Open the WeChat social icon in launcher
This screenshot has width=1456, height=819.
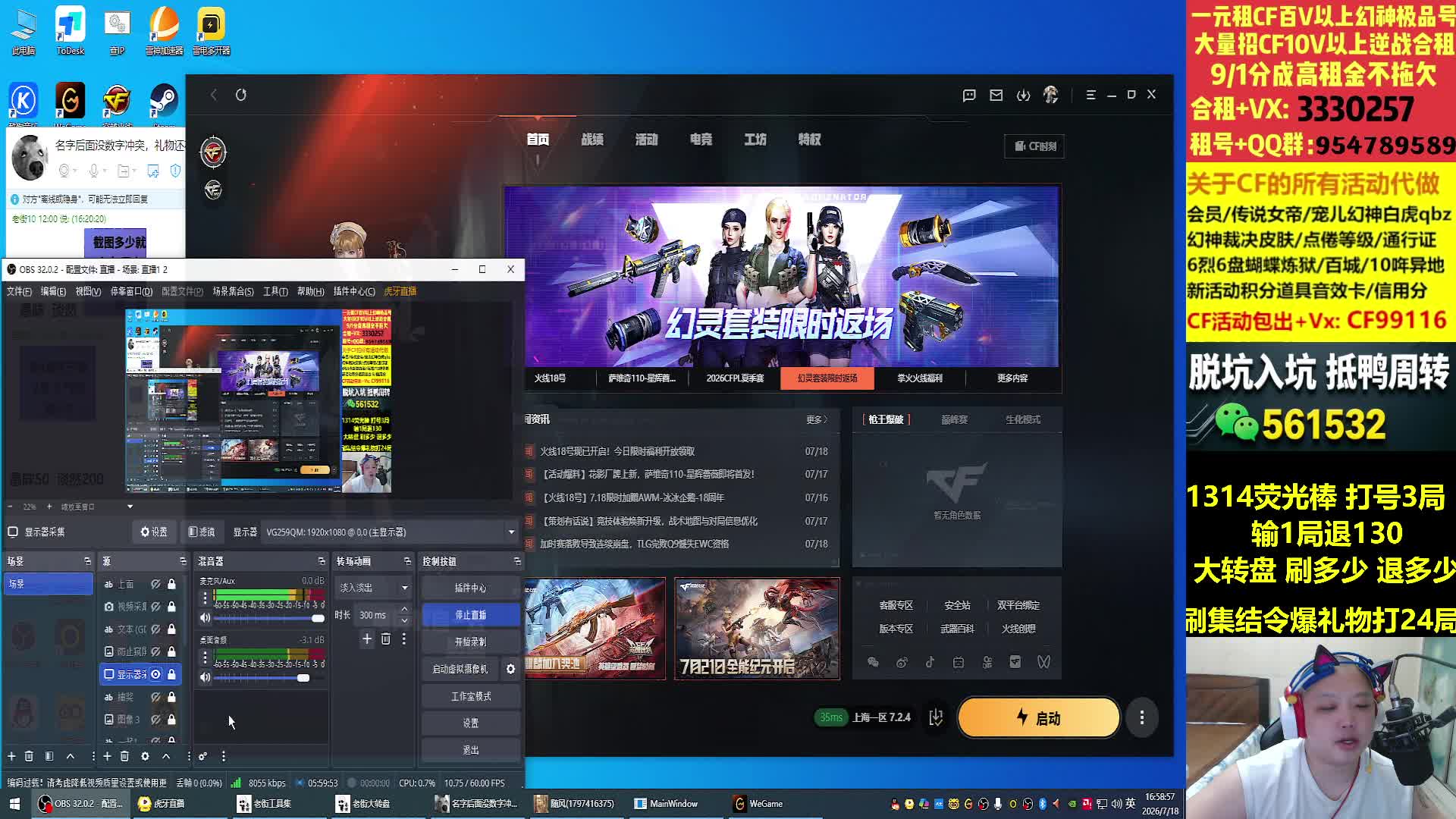point(873,662)
